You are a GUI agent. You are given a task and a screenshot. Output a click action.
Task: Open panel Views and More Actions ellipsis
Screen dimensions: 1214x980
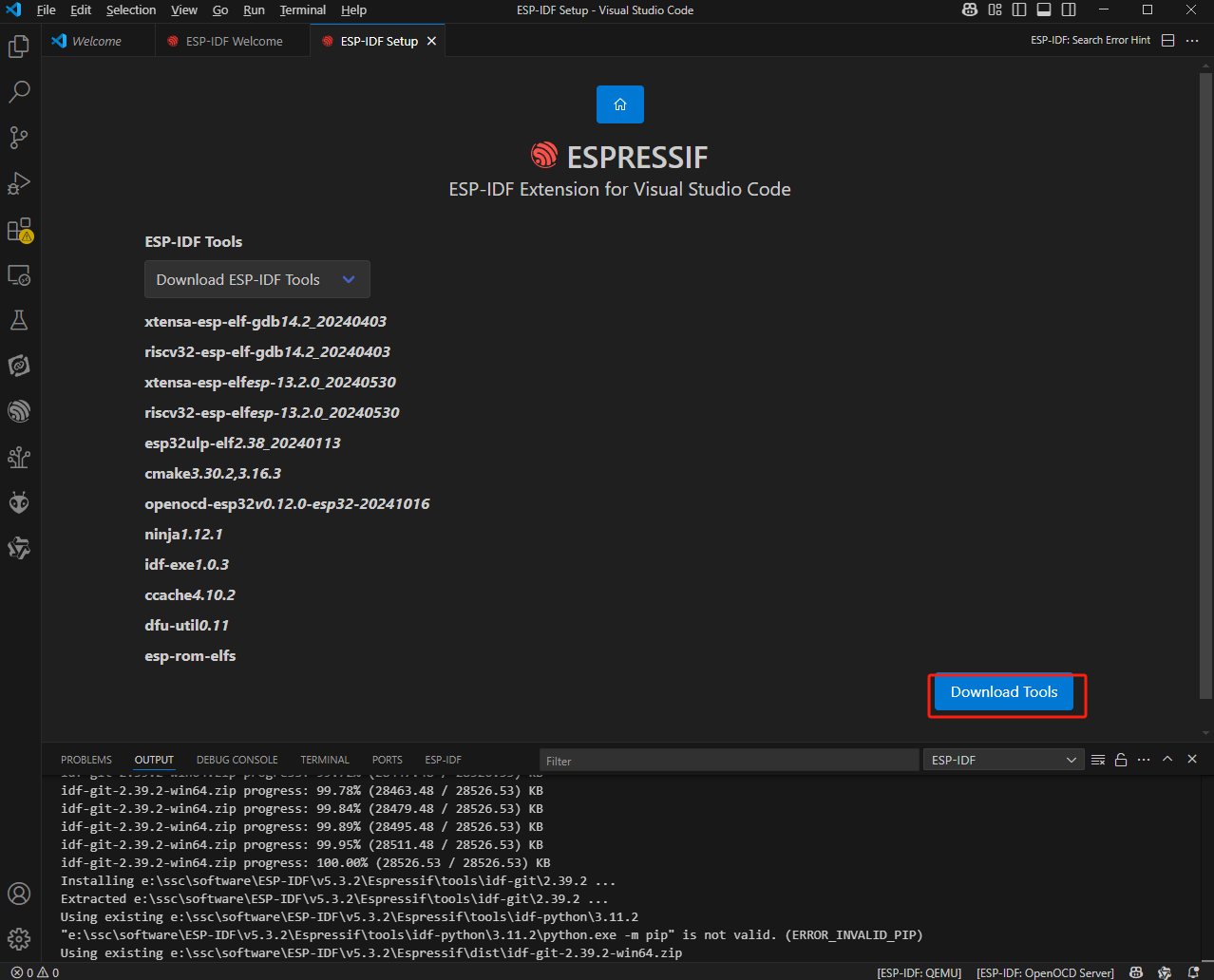[x=1144, y=760]
